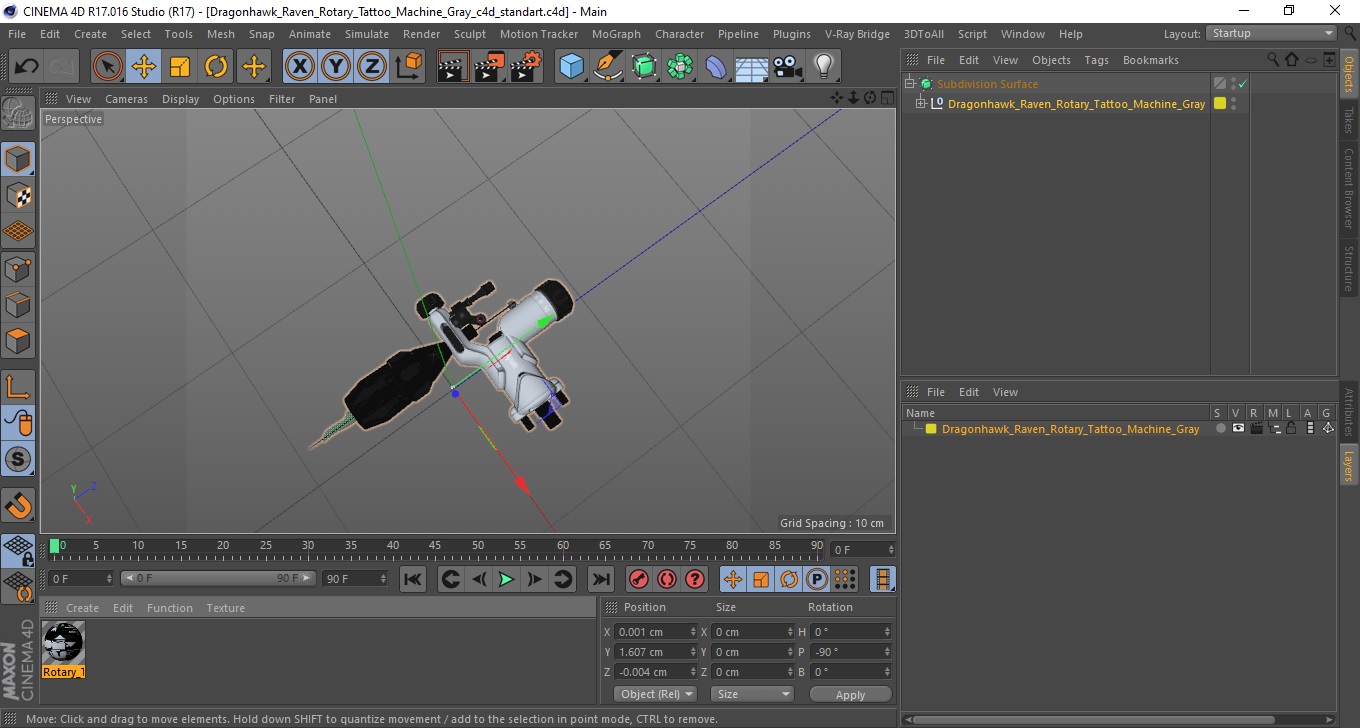Switch to Texture mode

click(x=18, y=196)
